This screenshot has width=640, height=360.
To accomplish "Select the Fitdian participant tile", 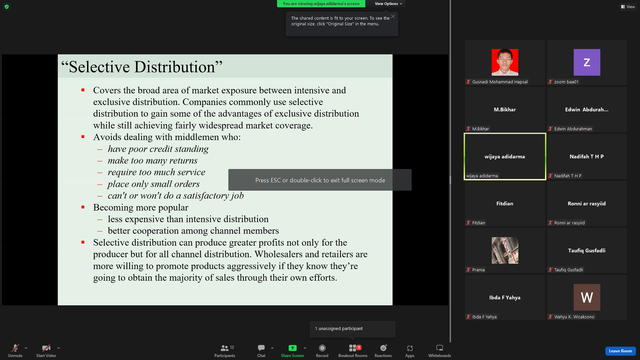I will 505,203.
